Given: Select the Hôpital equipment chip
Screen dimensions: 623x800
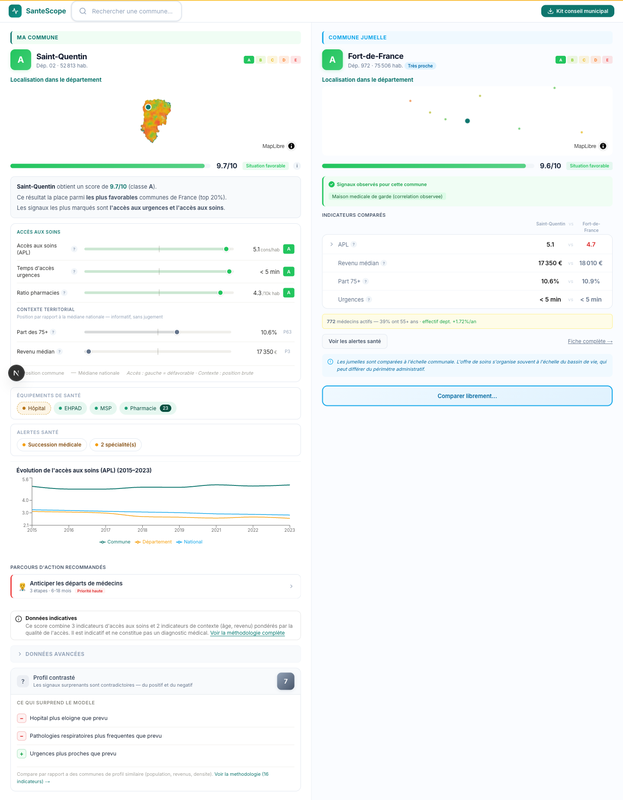Looking at the screenshot, I should (34, 408).
